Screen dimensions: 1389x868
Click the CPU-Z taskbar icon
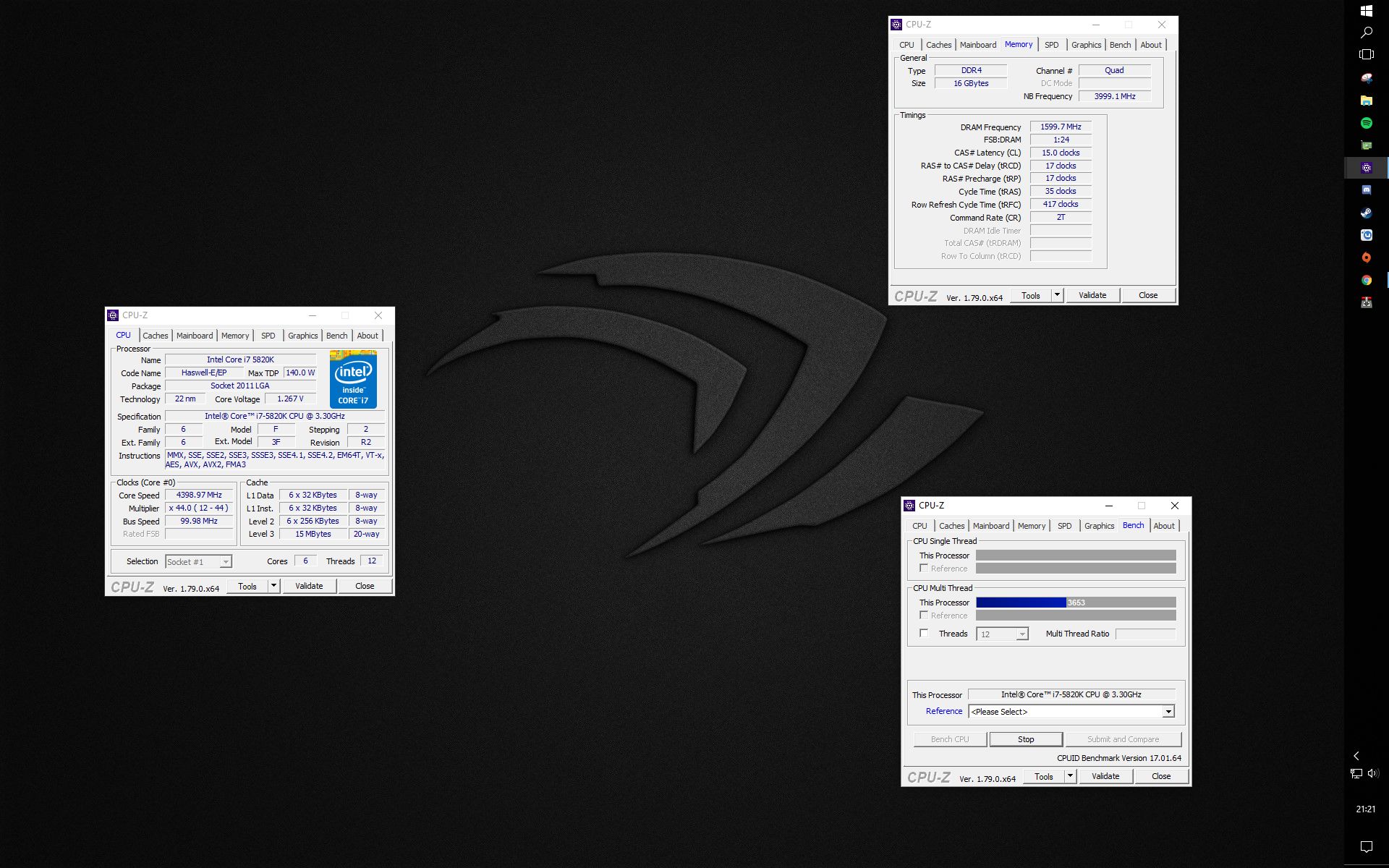click(x=1366, y=168)
